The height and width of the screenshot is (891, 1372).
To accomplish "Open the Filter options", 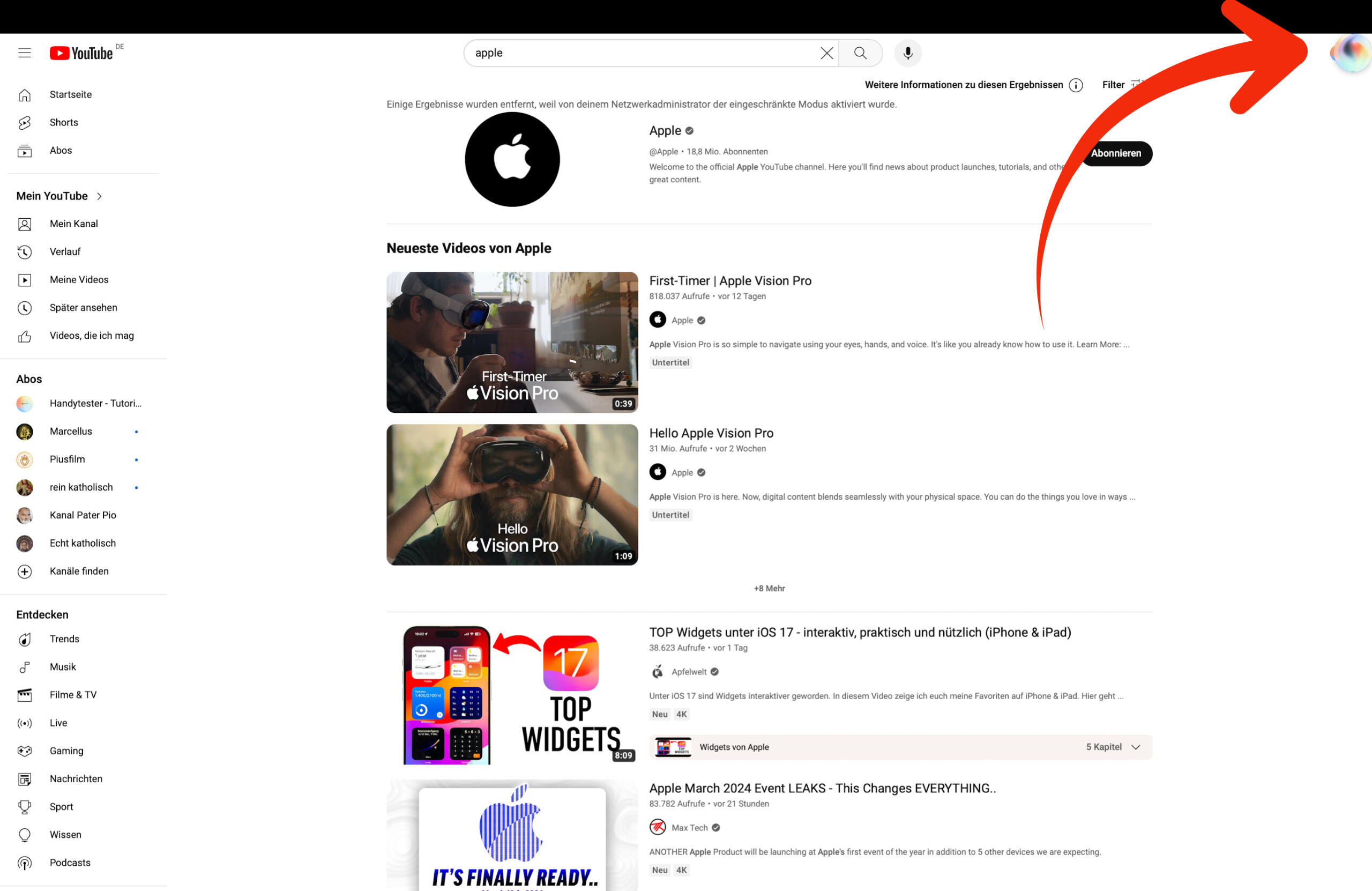I will coord(1114,85).
